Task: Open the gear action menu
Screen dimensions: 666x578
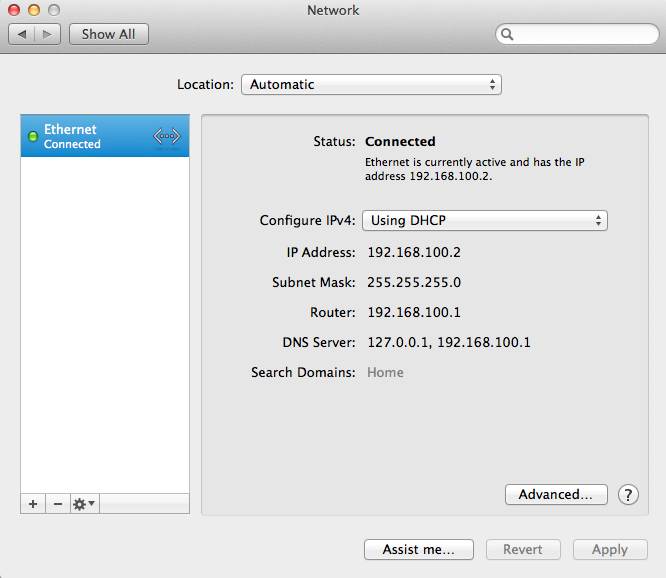Action: tap(84, 504)
